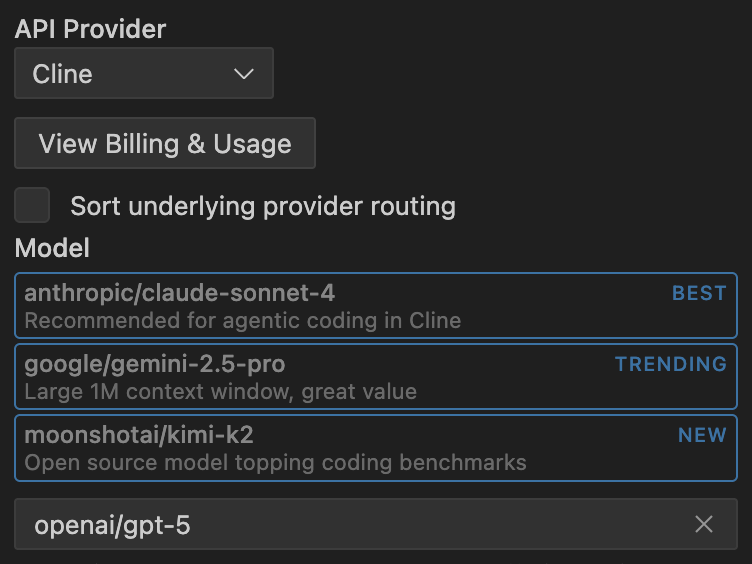
Task: Open the API Provider dropdown showing Cline
Action: tap(143, 74)
